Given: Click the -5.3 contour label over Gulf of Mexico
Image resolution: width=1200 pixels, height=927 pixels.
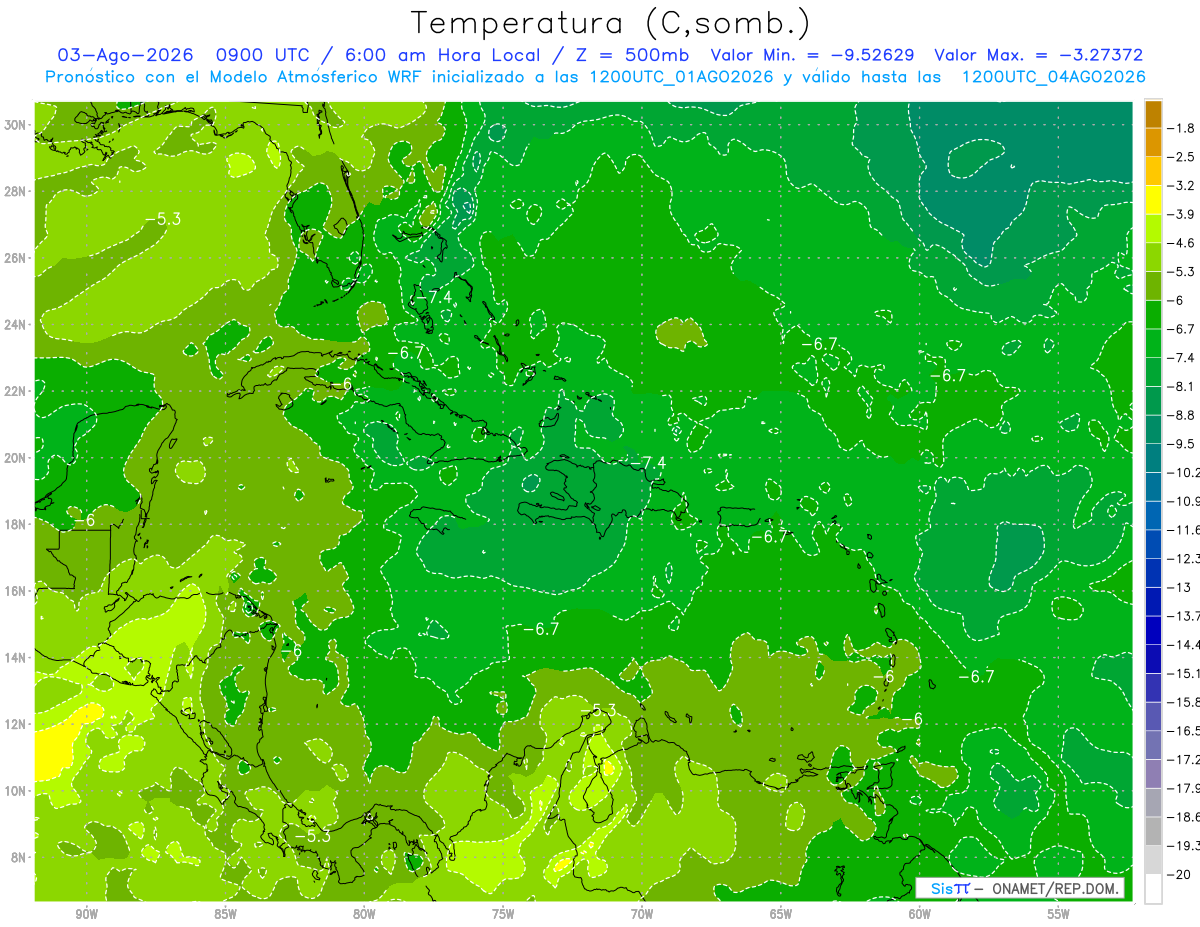Looking at the screenshot, I should (x=162, y=218).
